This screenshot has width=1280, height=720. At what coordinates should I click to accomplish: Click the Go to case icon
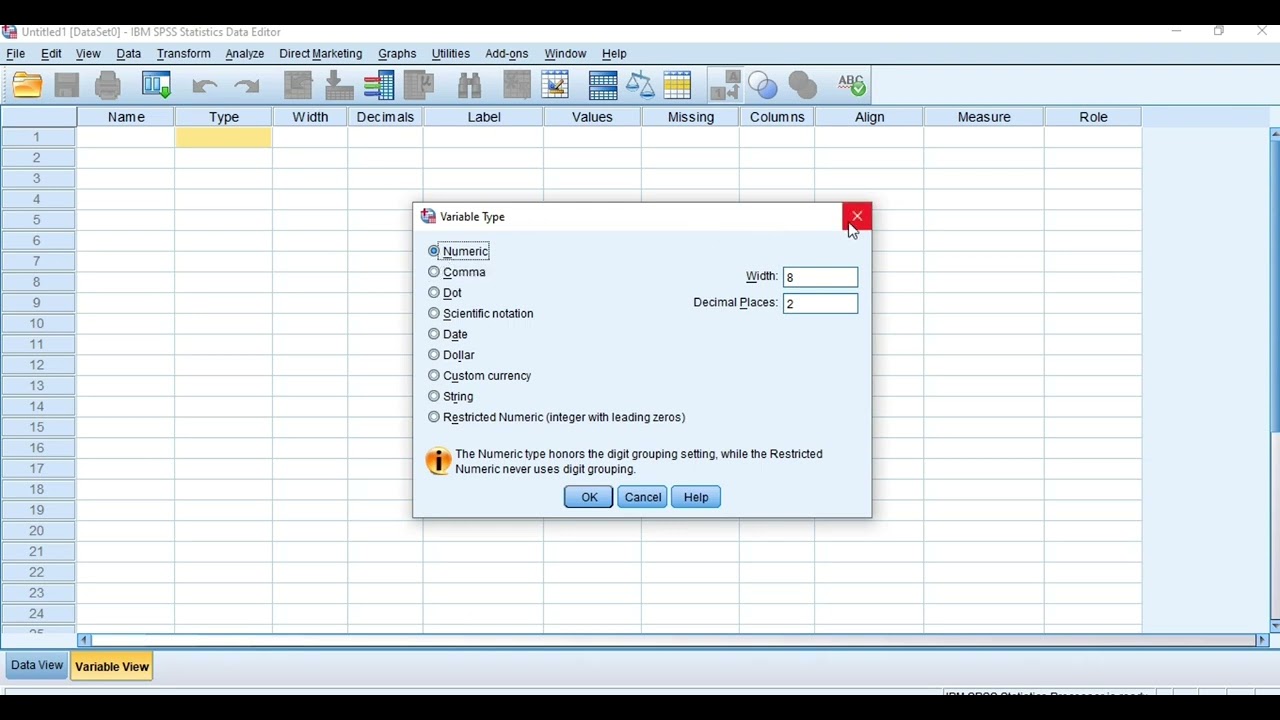(x=298, y=86)
